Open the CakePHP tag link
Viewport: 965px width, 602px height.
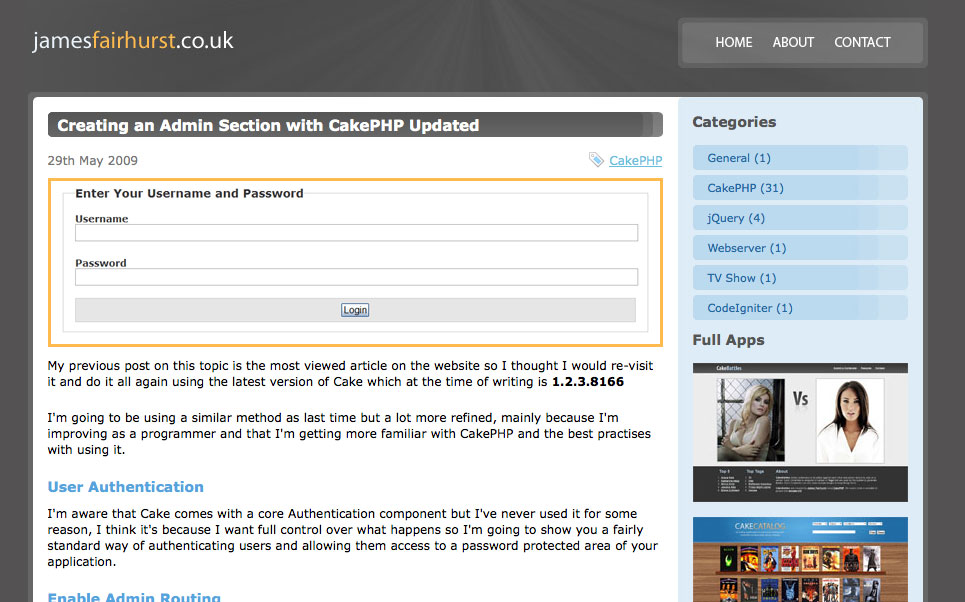pyautogui.click(x=635, y=160)
